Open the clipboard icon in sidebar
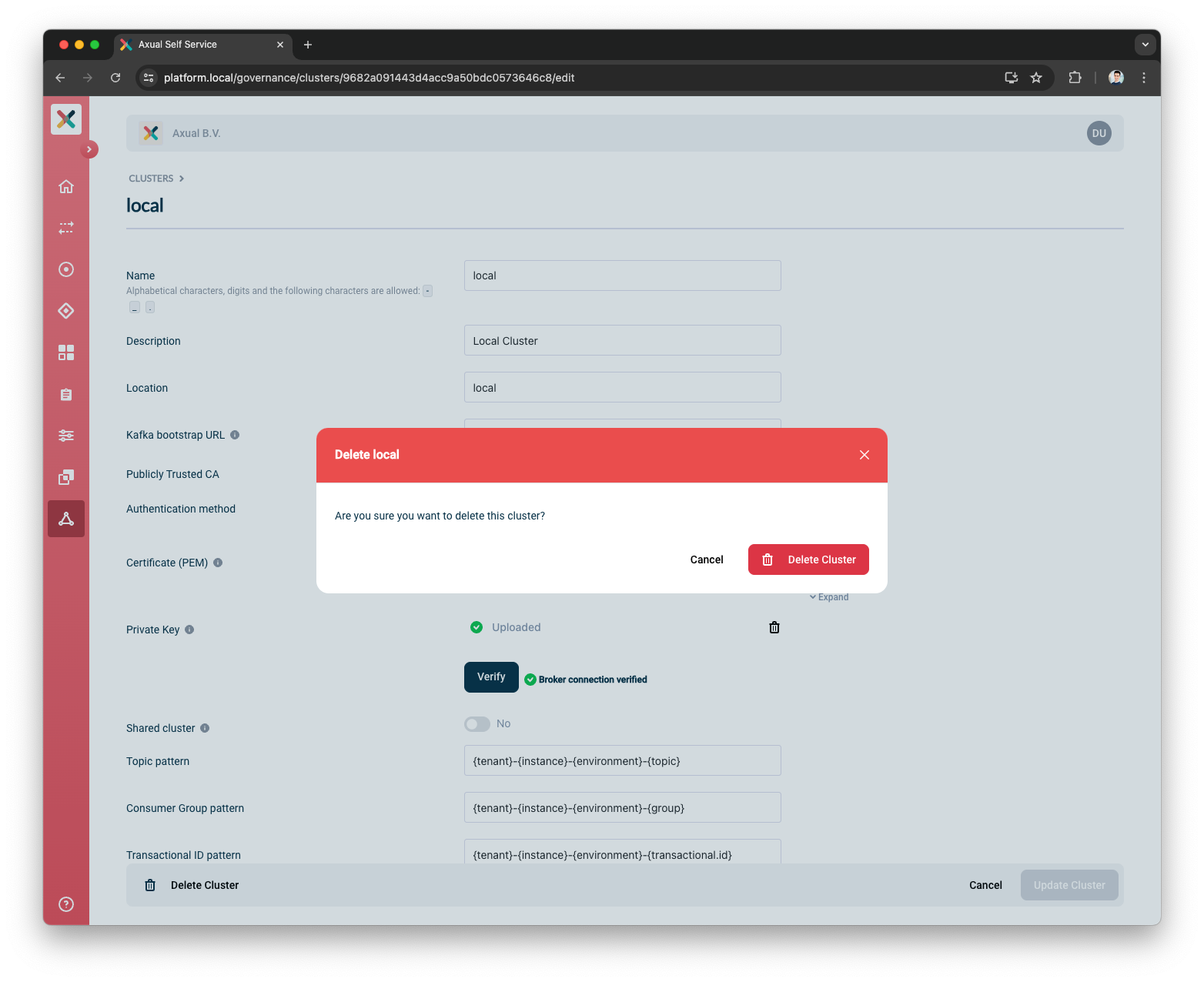Image resolution: width=1204 pixels, height=982 pixels. point(66,394)
